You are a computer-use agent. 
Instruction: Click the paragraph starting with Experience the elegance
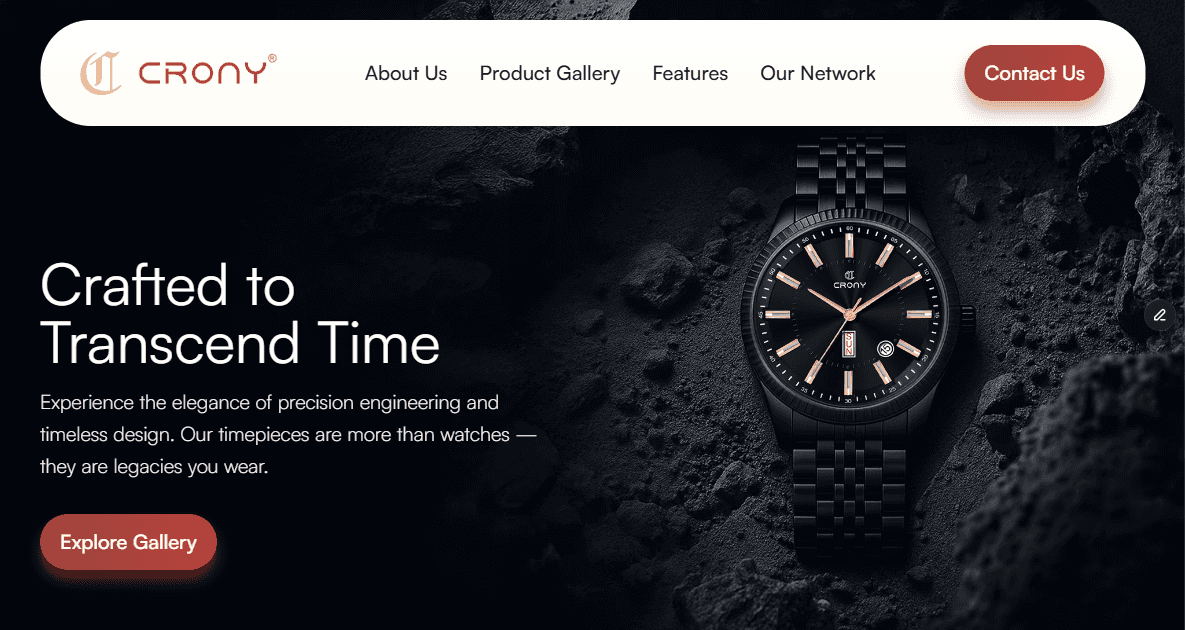point(288,434)
